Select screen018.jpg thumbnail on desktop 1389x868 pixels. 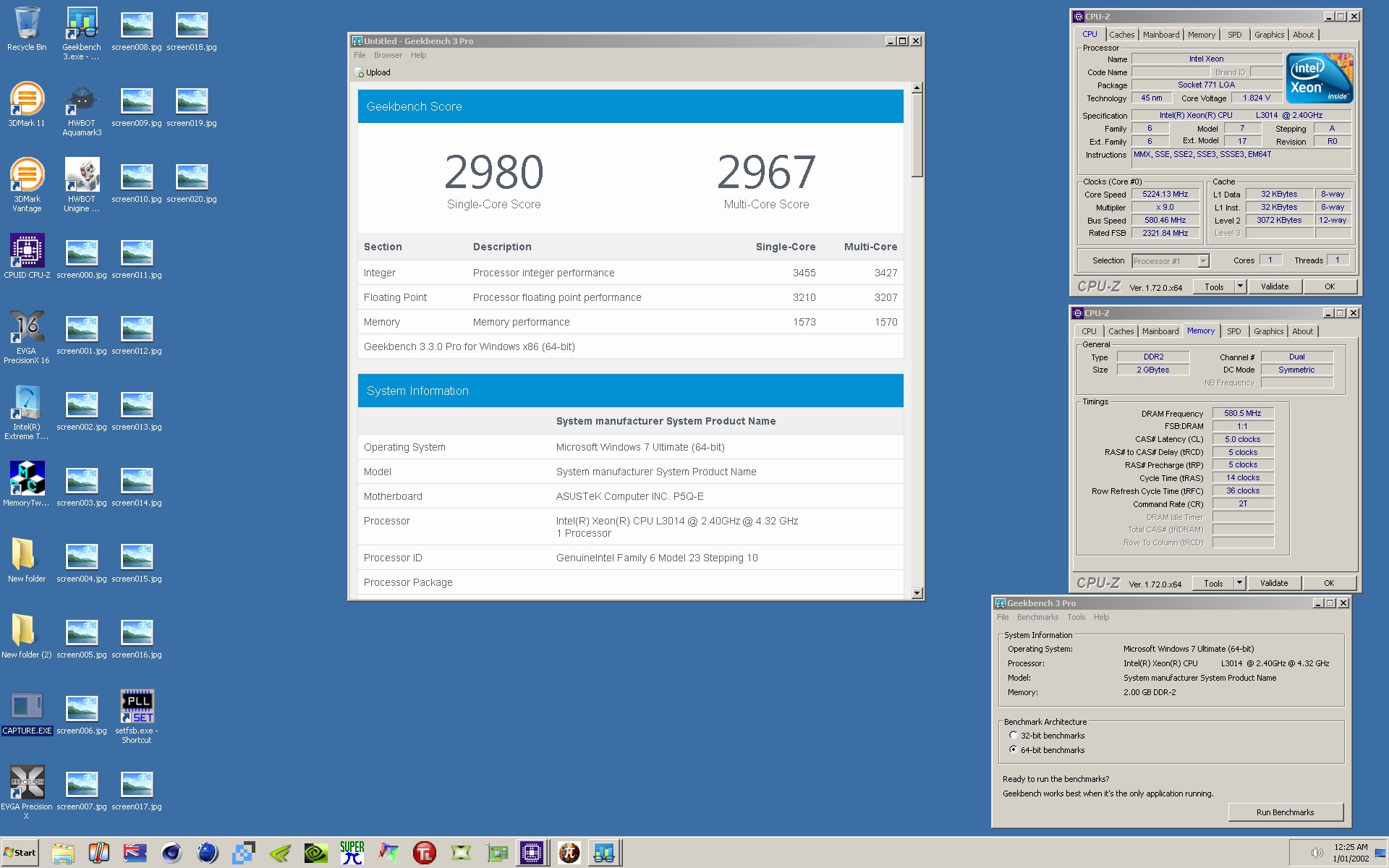192,30
